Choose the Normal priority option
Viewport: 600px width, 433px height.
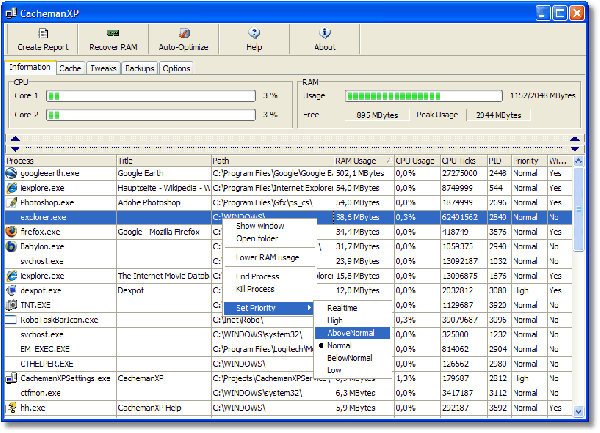pos(342,345)
